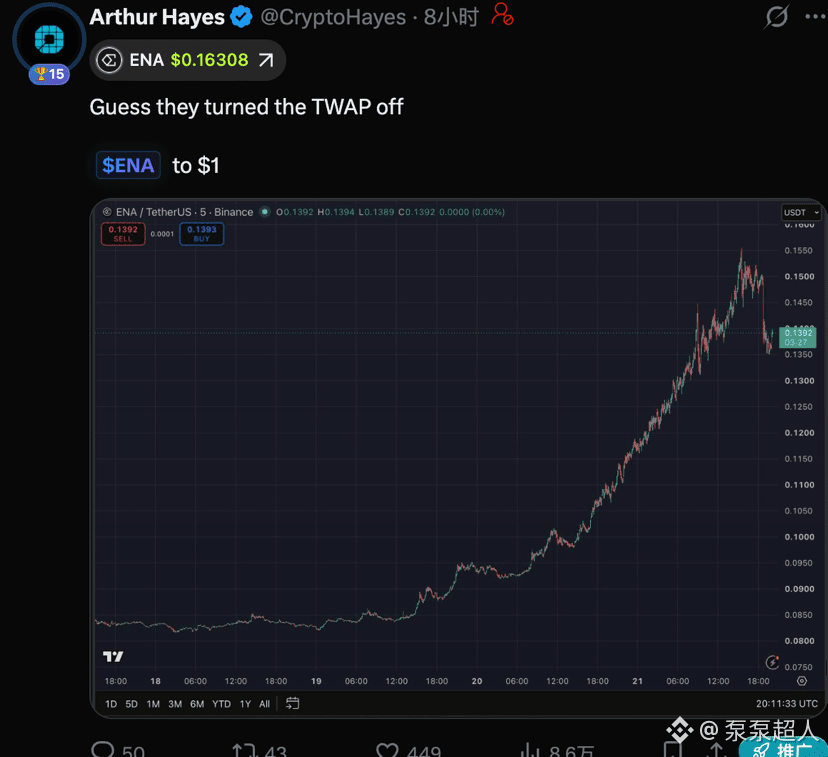Click the lightning go-to-realtime icon
This screenshot has height=757, width=828.
click(772, 662)
